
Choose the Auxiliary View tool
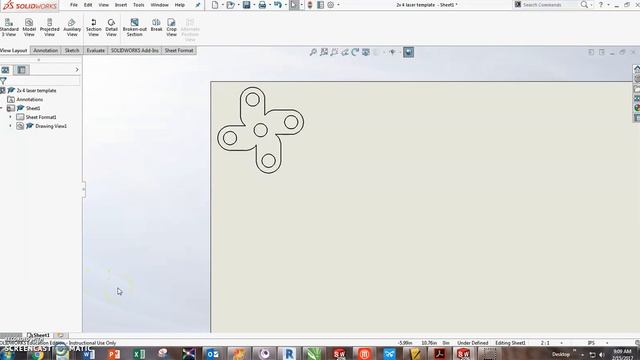72,27
